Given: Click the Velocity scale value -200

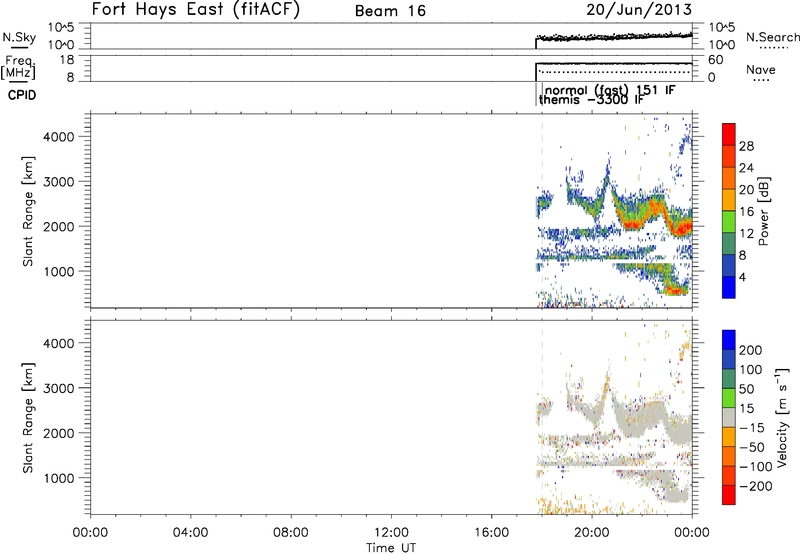Looking at the screenshot, I should coord(756,486).
